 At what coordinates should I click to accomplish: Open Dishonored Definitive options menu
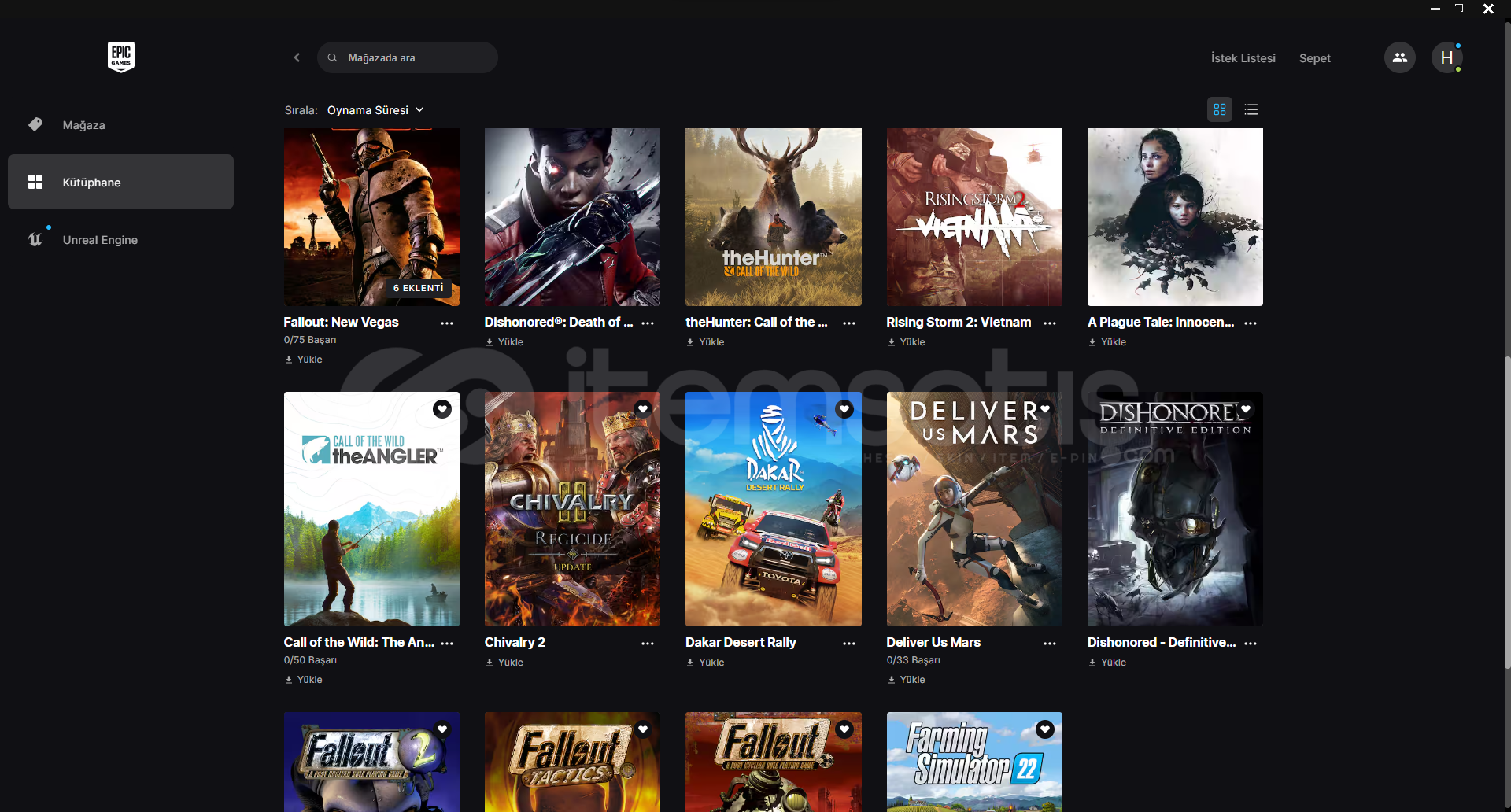pos(1251,644)
